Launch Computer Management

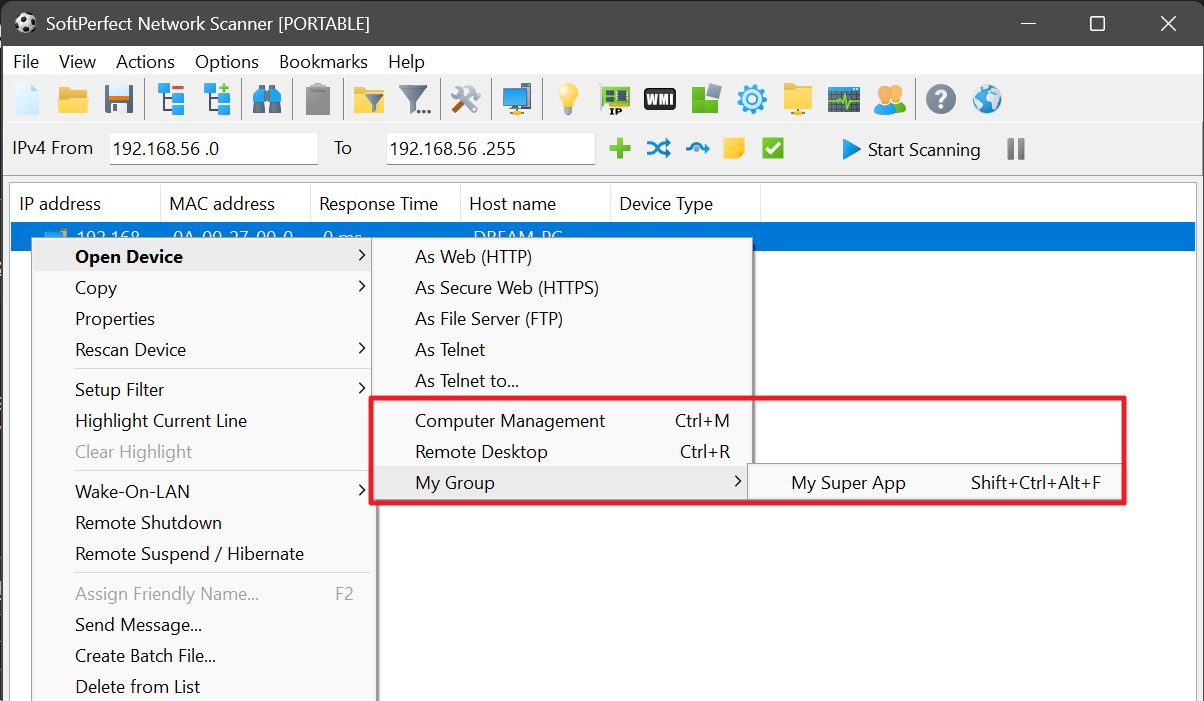click(561, 421)
